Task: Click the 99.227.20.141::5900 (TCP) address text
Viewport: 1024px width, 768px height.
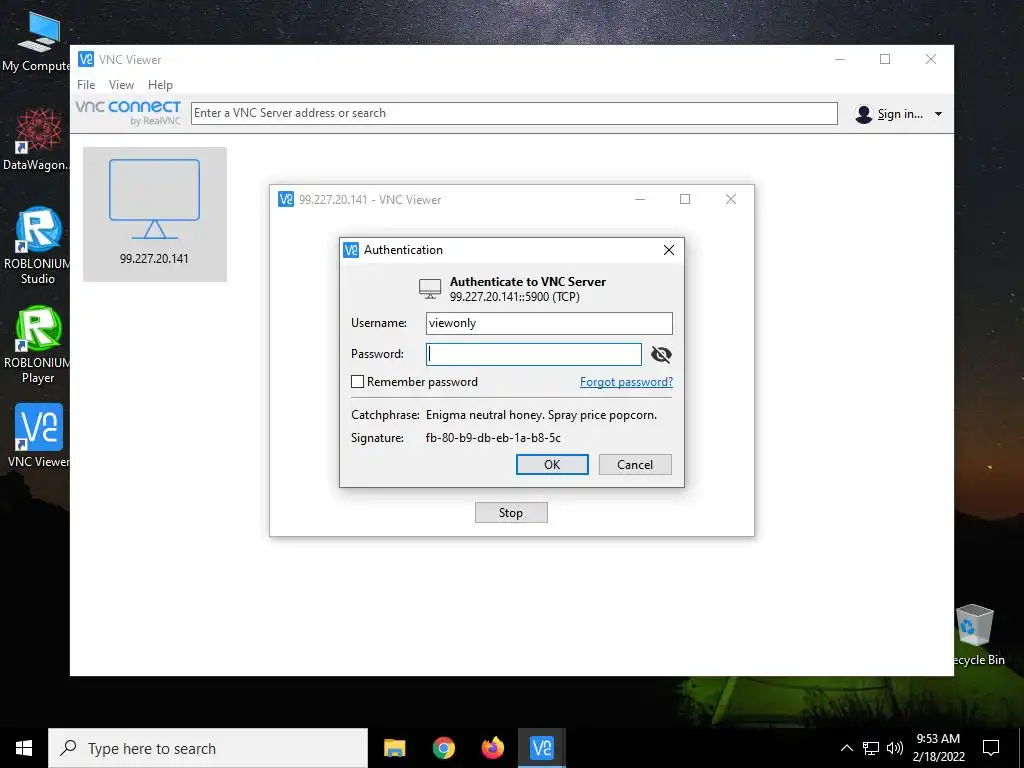Action: point(515,297)
